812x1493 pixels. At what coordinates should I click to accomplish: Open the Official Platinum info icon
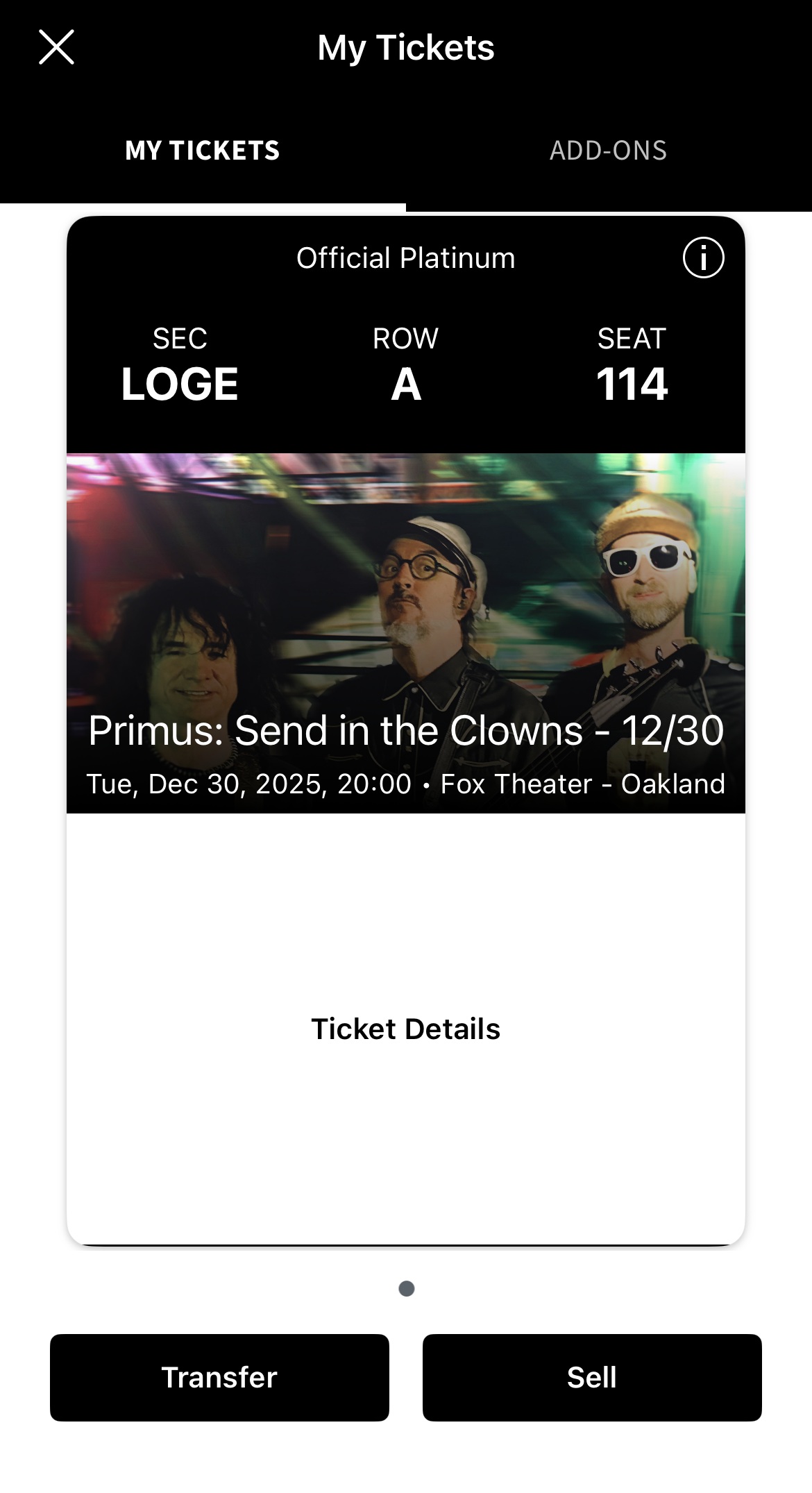click(703, 258)
